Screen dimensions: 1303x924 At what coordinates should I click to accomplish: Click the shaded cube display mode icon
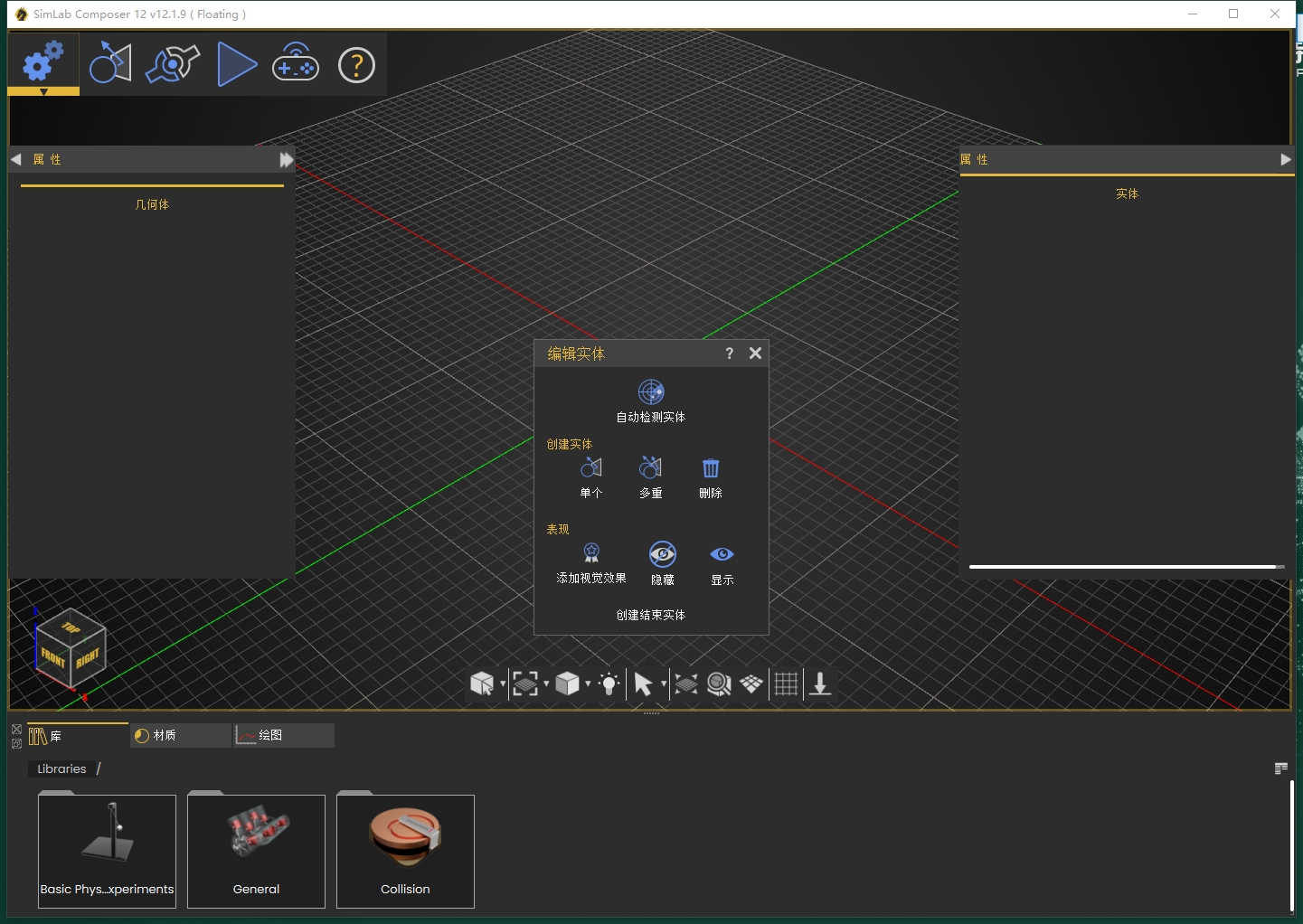click(x=568, y=684)
